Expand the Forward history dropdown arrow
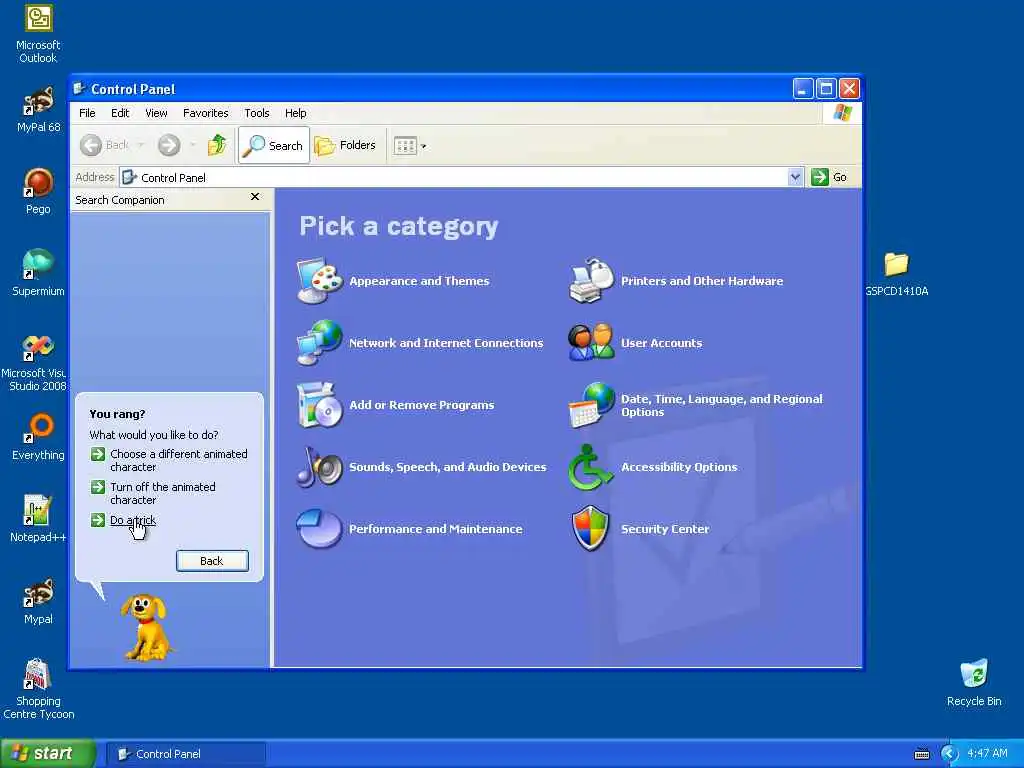 tap(193, 145)
